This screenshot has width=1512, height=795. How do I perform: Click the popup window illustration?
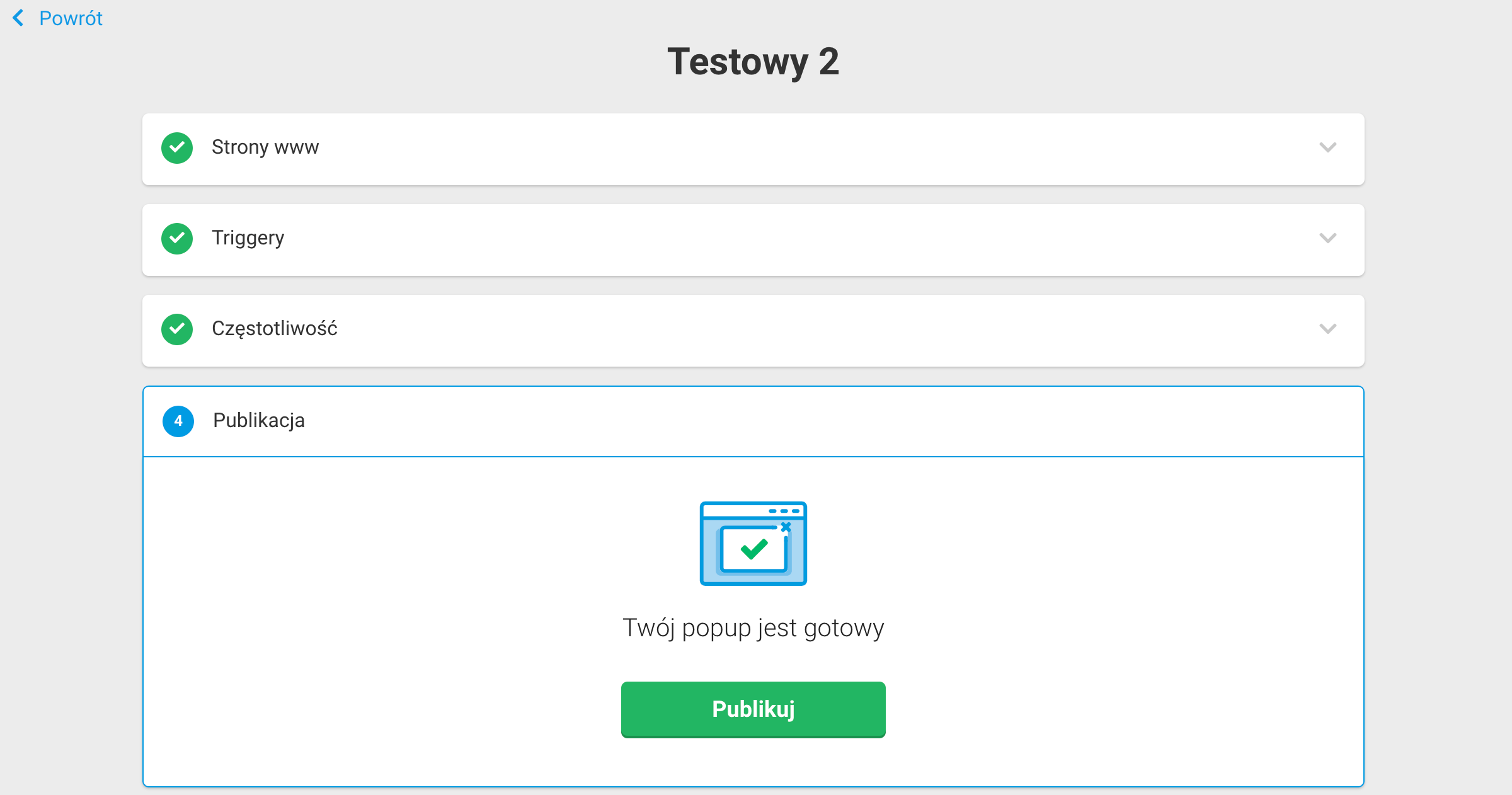[753, 543]
